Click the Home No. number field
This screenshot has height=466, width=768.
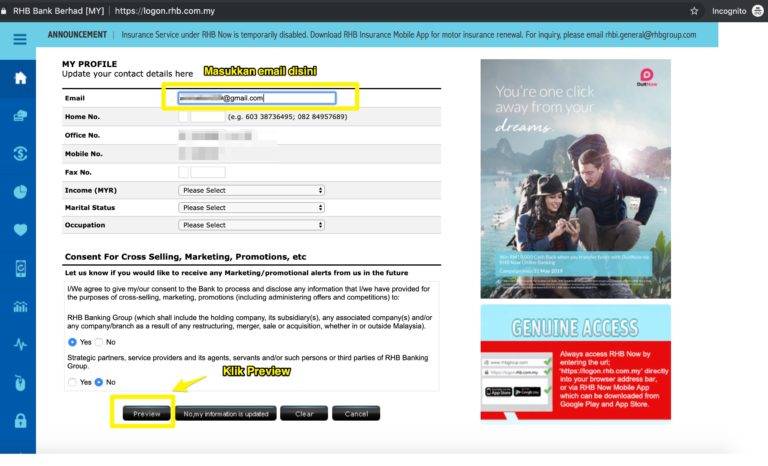[x=208, y=117]
